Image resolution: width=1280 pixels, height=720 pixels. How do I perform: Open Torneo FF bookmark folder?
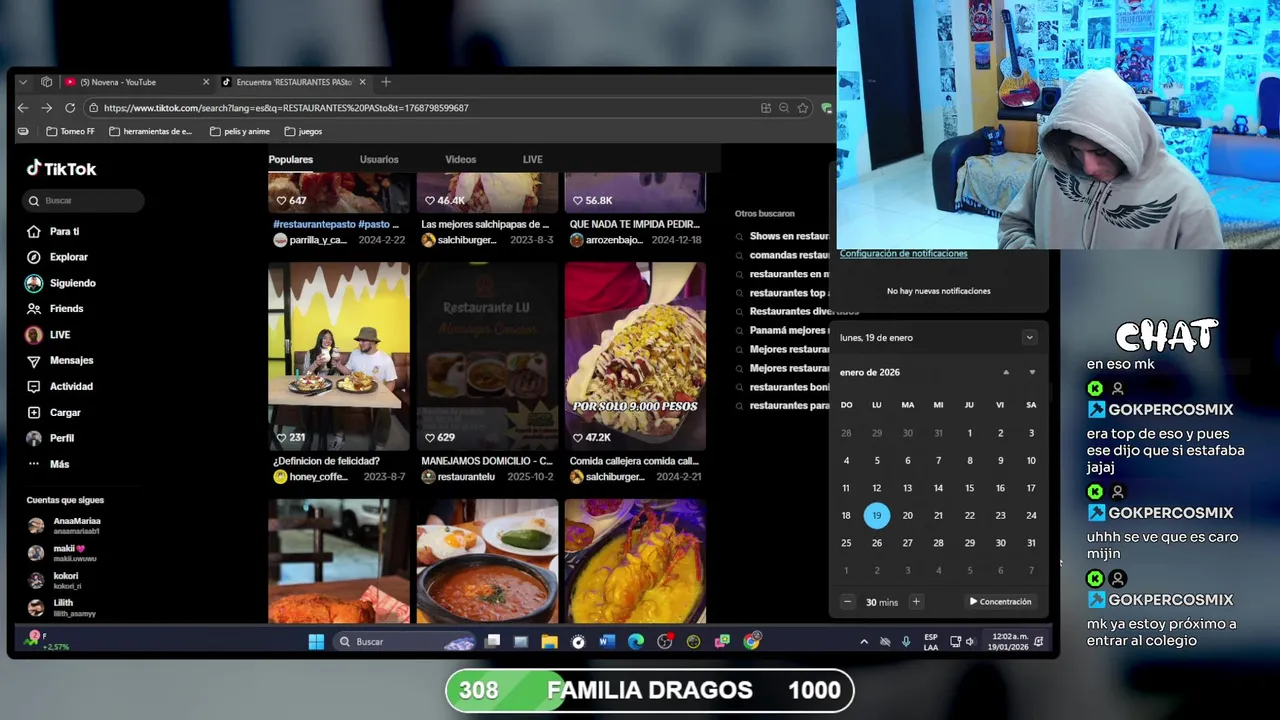click(70, 131)
